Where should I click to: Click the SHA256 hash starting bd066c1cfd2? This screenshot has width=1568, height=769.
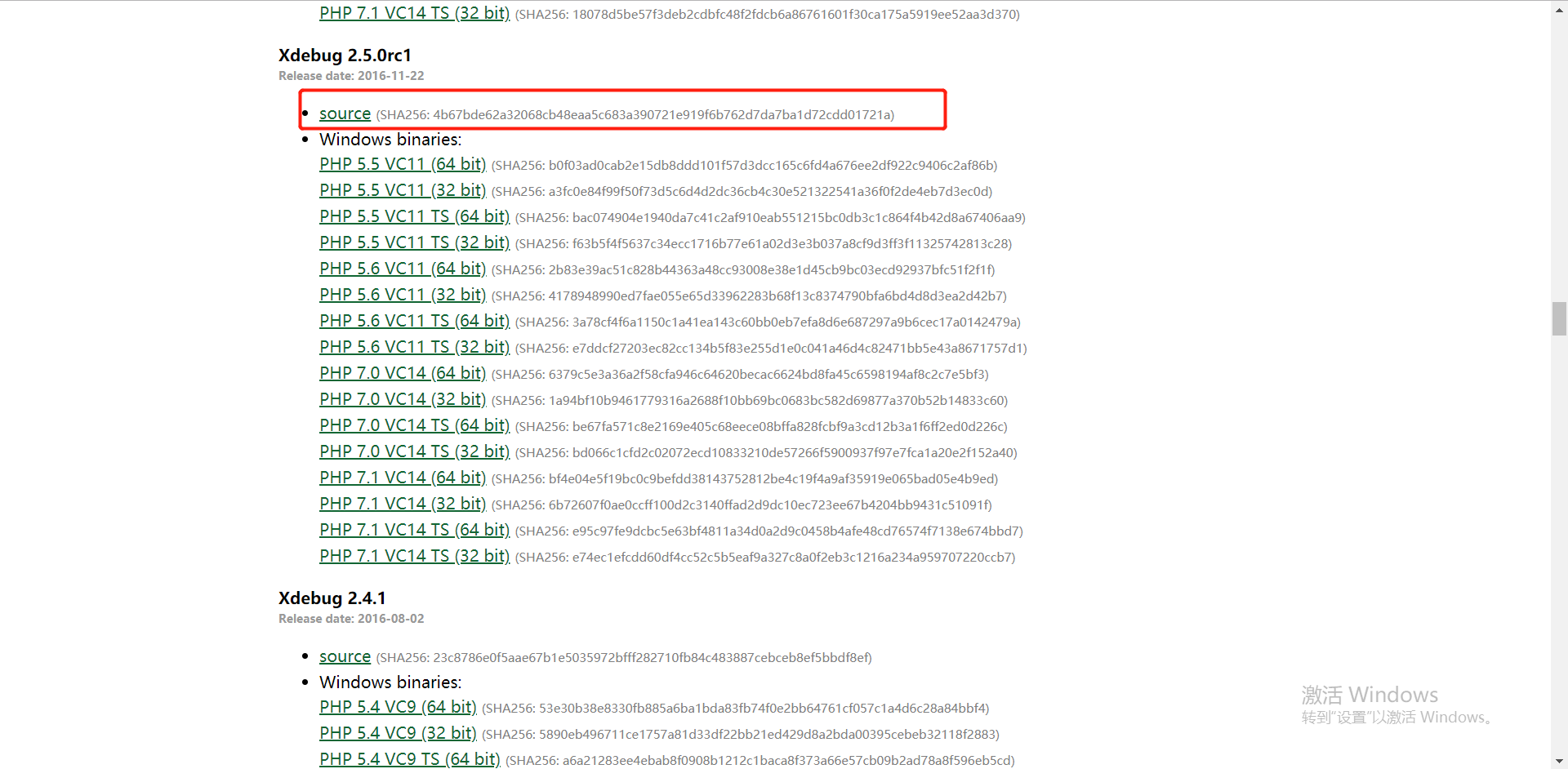coord(766,453)
